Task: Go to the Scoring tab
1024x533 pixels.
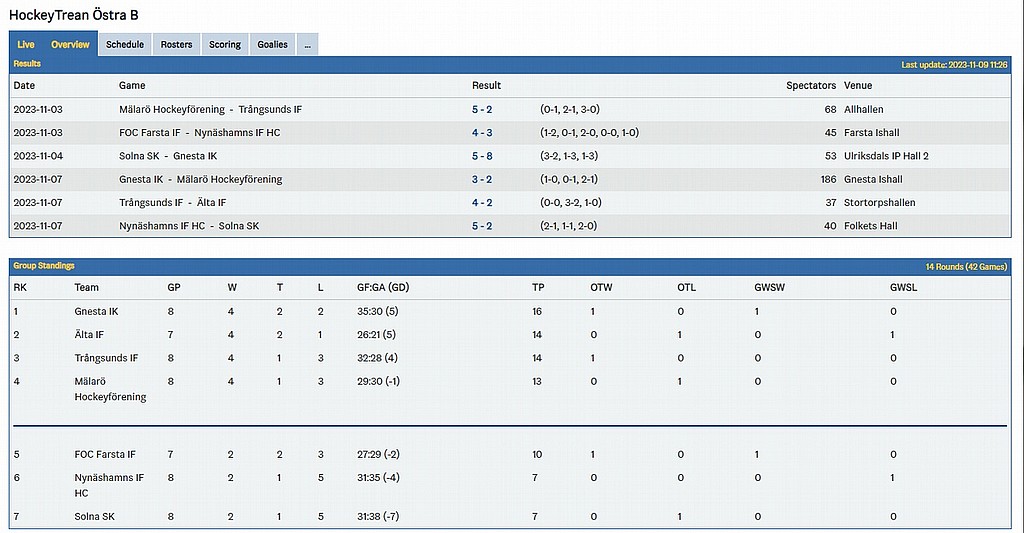Action: 225,45
